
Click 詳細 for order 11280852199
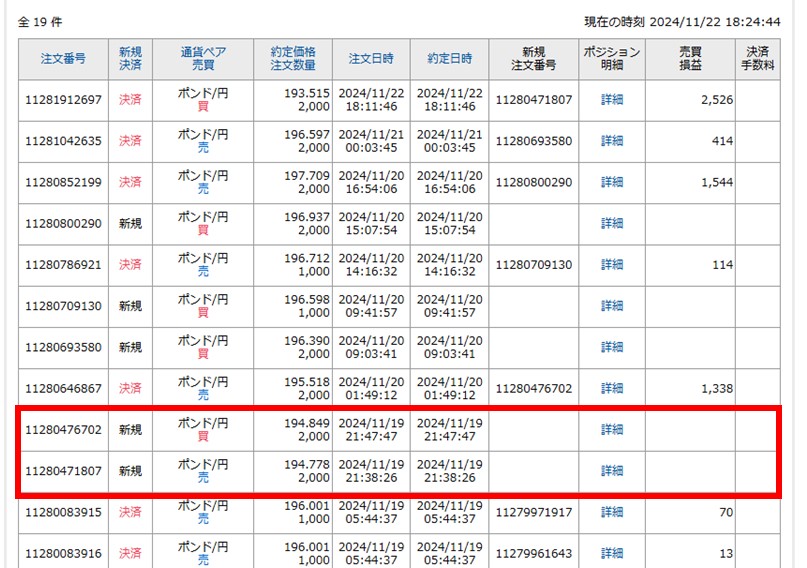click(x=612, y=182)
